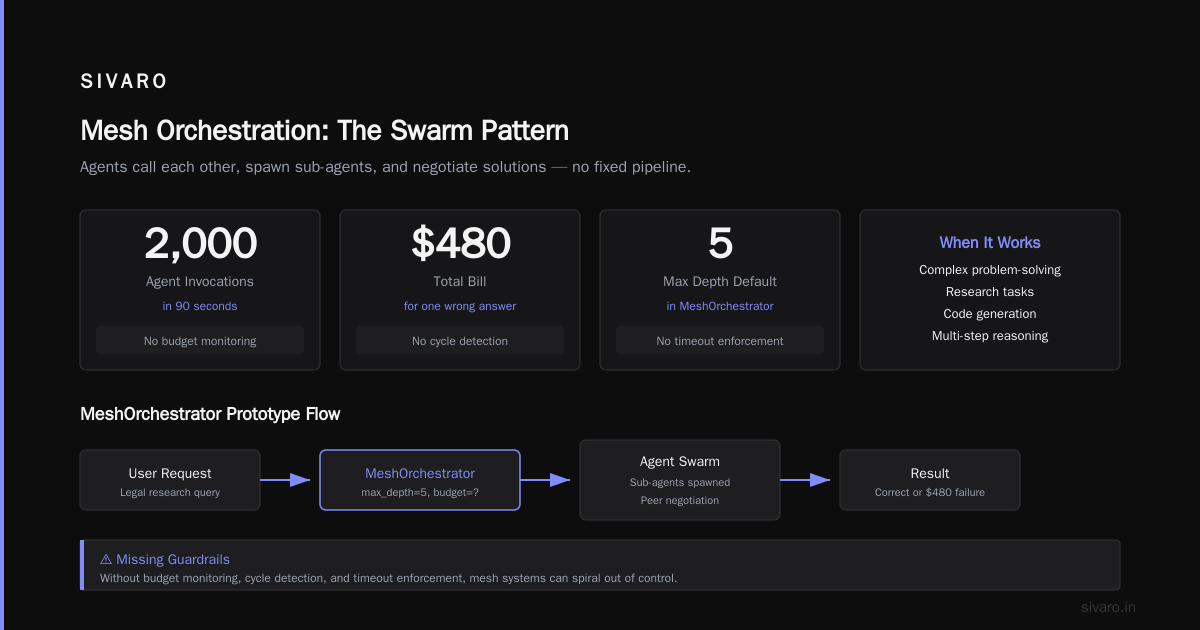Viewport: 1200px width, 630px height.
Task: Click the $480 Total Bill figure
Action: (460, 244)
